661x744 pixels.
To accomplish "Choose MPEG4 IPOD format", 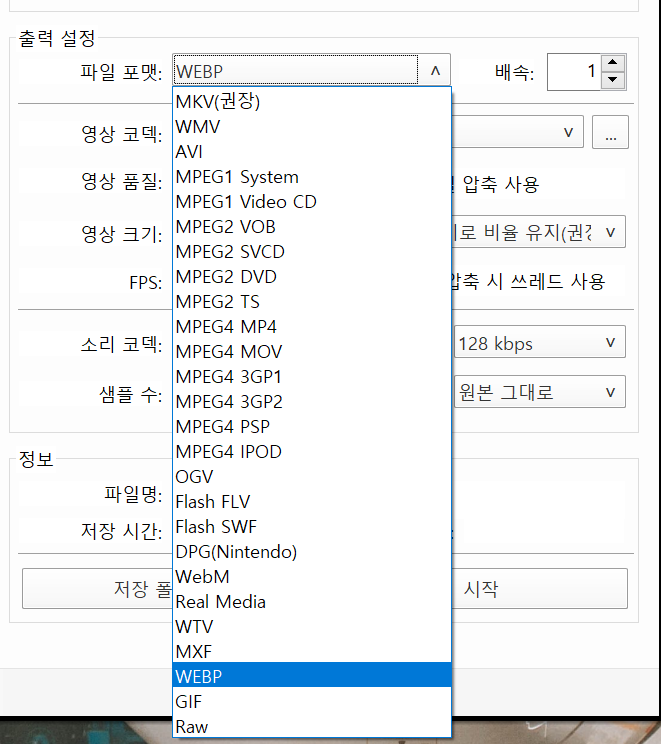I will [312, 452].
